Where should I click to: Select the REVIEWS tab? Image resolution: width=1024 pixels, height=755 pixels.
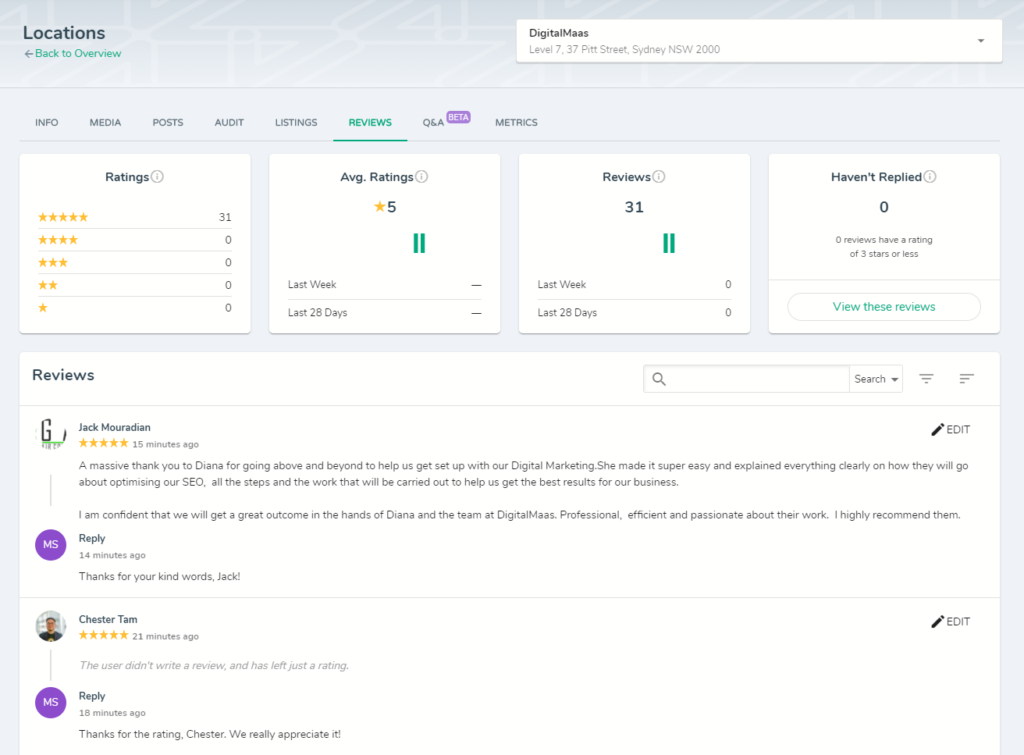(370, 123)
